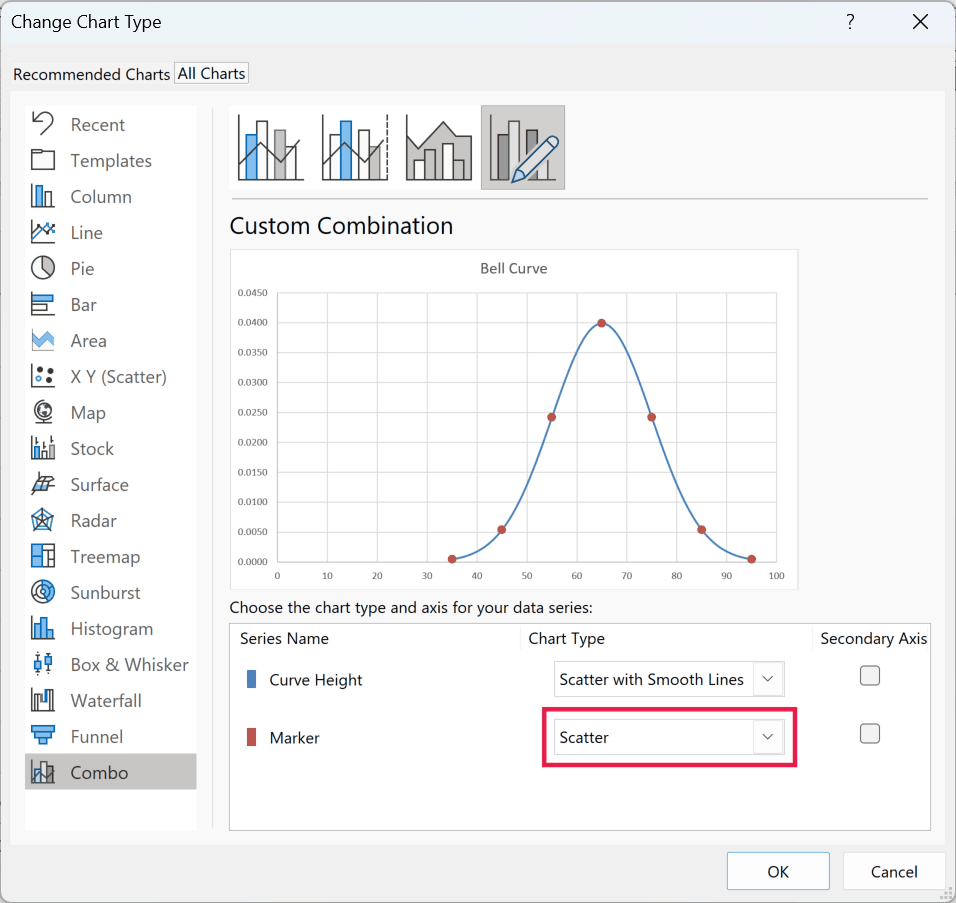Viewport: 956px width, 903px height.
Task: Click the Sunburst label in chart list
Action: pos(105,593)
